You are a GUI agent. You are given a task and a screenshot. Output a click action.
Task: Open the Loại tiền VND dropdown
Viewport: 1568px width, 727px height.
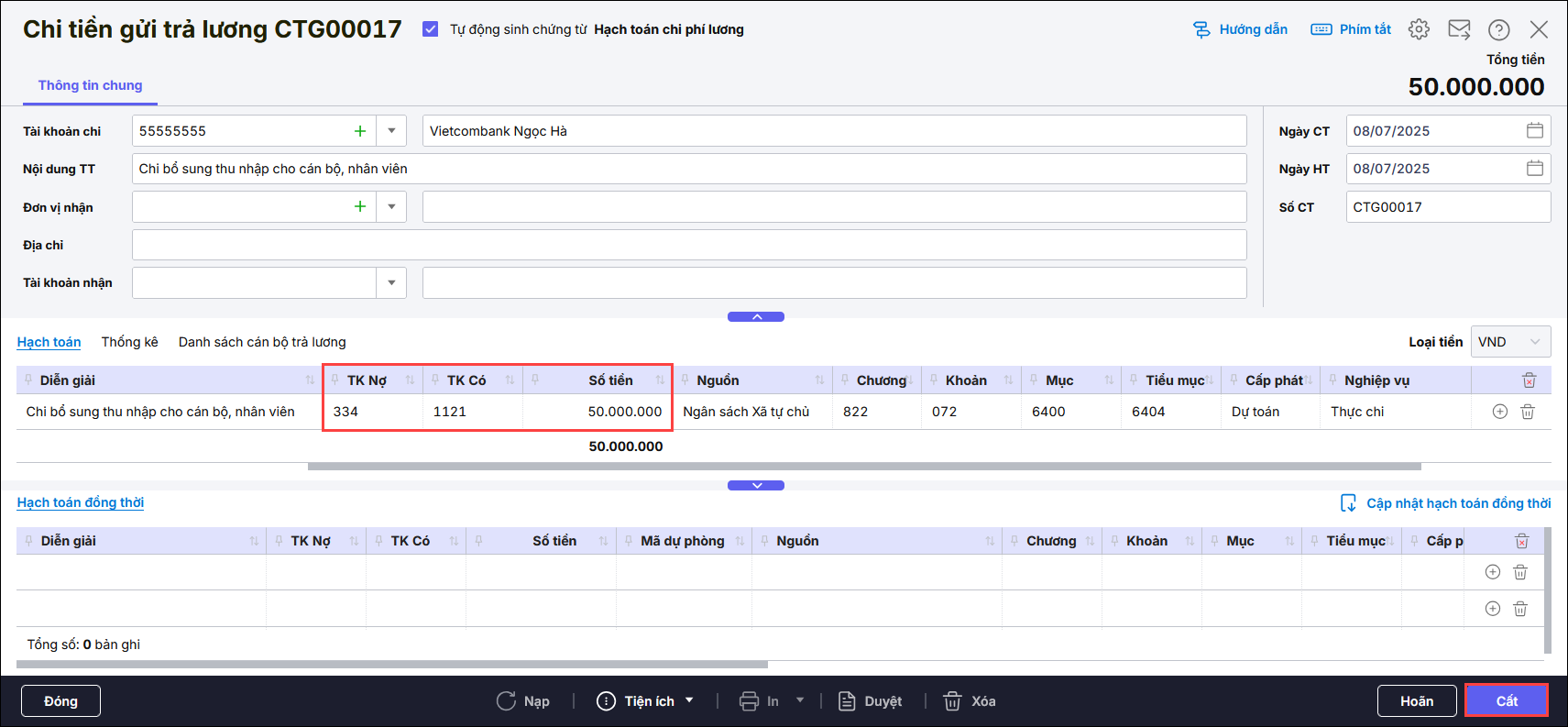pos(1510,342)
